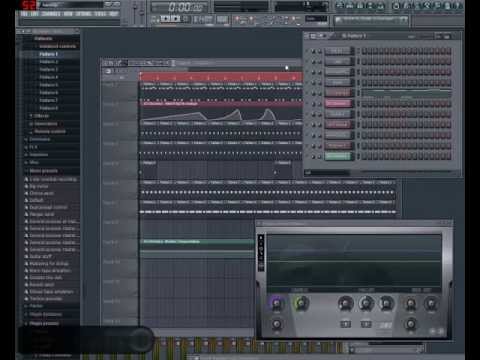This screenshot has height=360, width=480.
Task: Click the first step of the green channel
Action: pyautogui.click(x=364, y=156)
